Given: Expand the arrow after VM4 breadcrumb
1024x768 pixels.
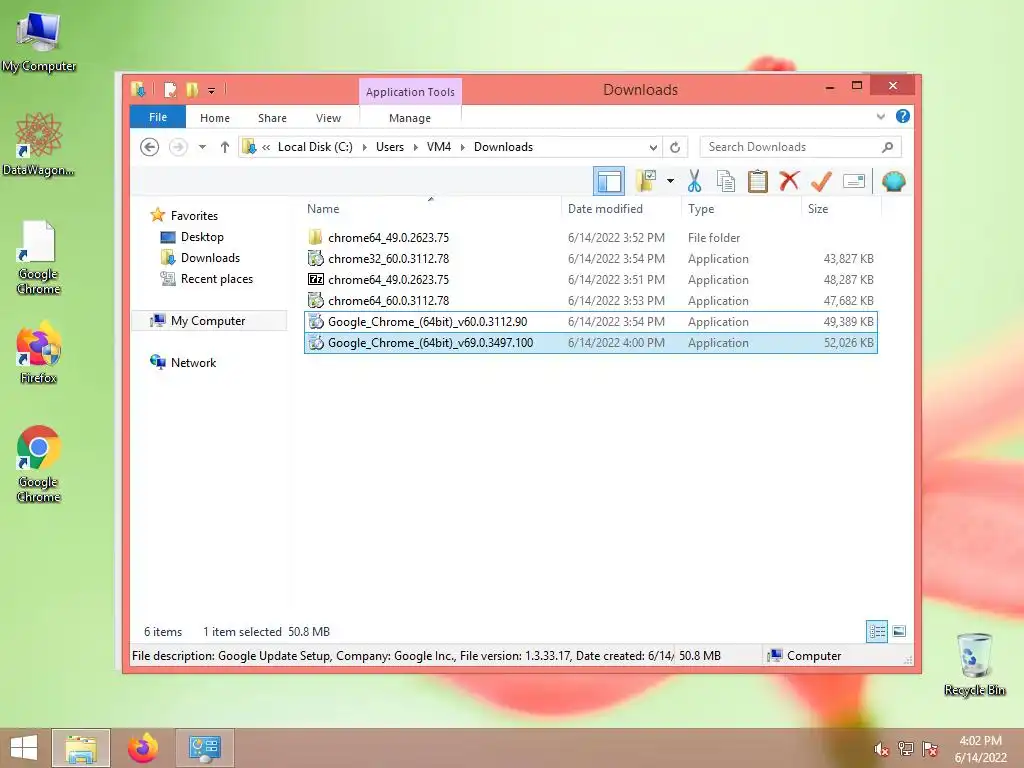Looking at the screenshot, I should pos(462,147).
